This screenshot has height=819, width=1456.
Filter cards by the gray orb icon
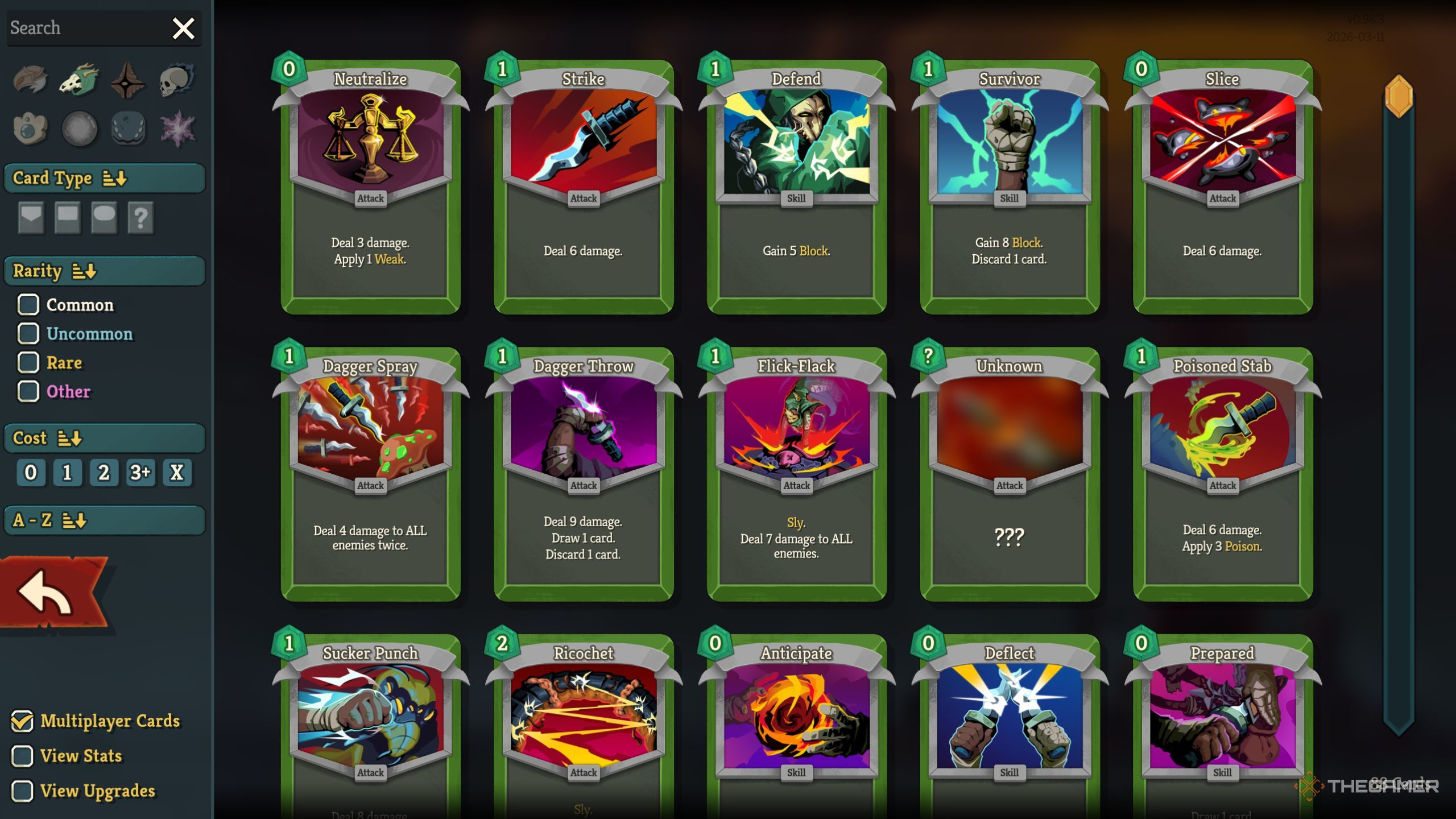[80, 129]
